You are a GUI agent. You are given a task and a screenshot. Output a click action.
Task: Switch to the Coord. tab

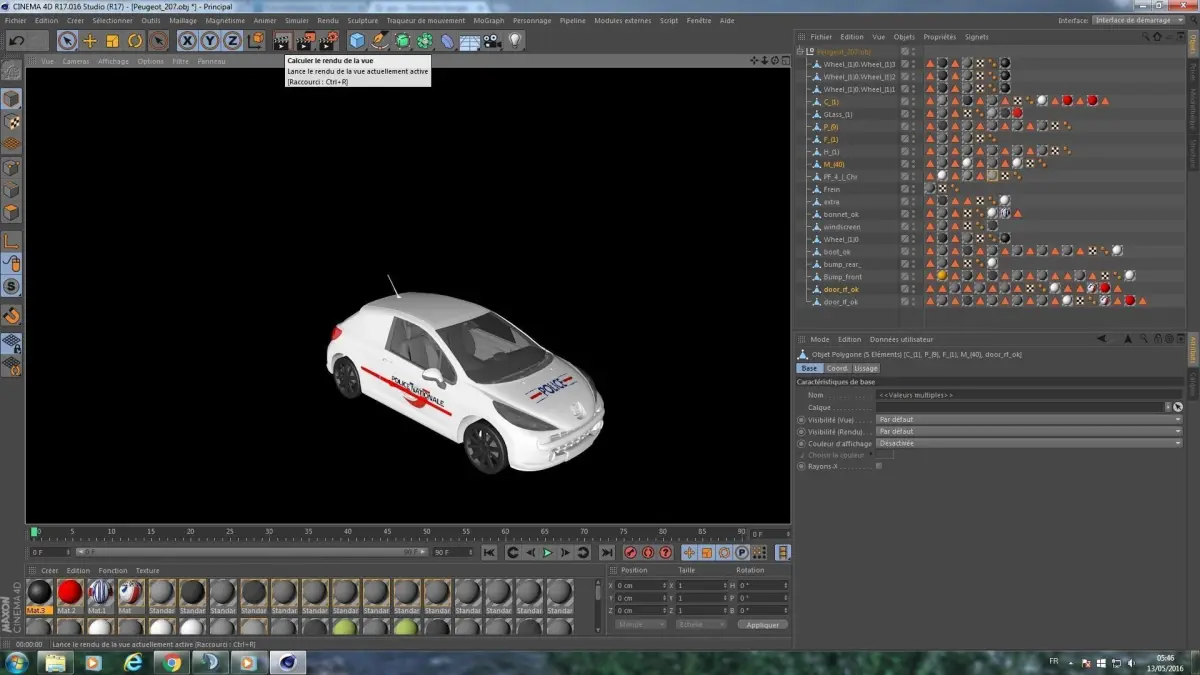coord(836,368)
